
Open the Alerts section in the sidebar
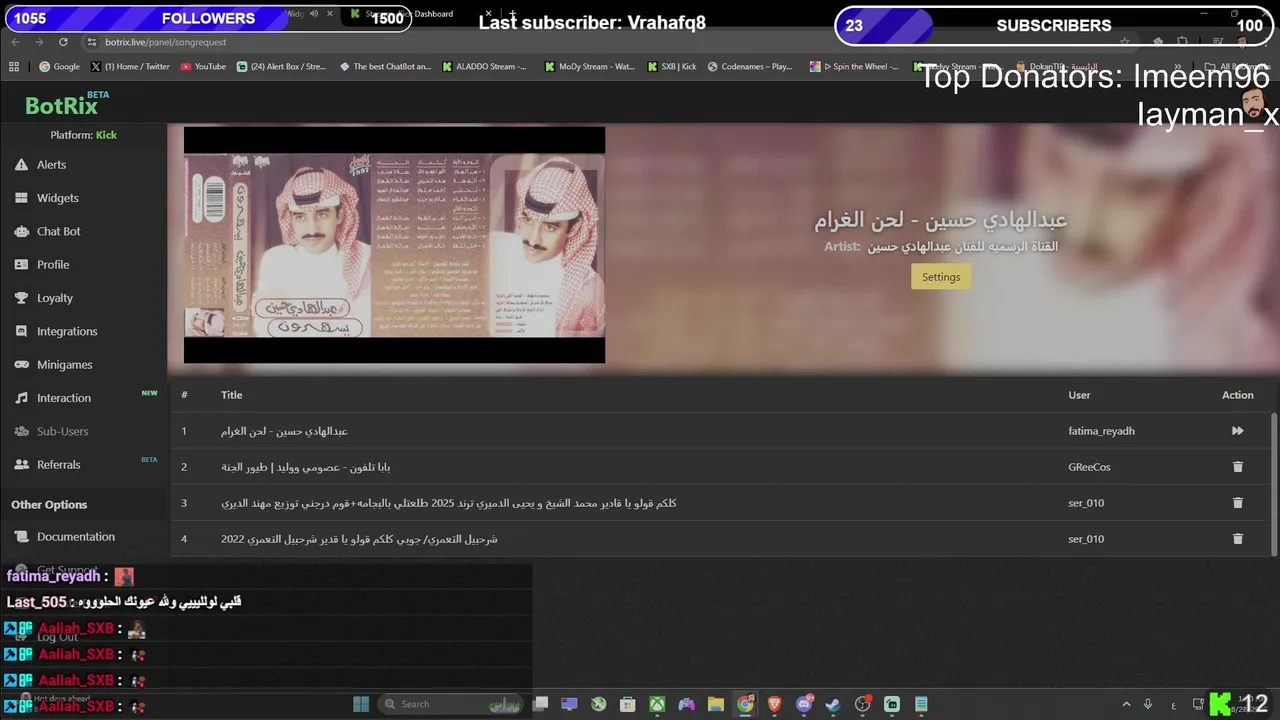click(51, 165)
